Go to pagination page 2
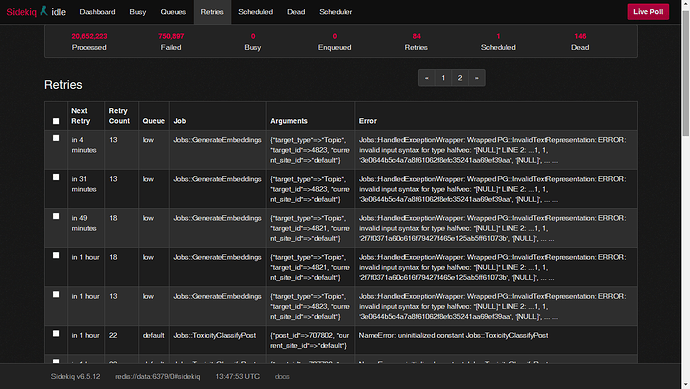 click(x=460, y=78)
